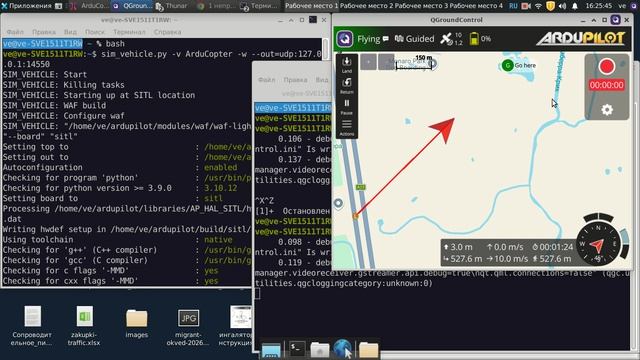
Task: Open the Actions menu in the fly toolbar
Action: click(347, 127)
